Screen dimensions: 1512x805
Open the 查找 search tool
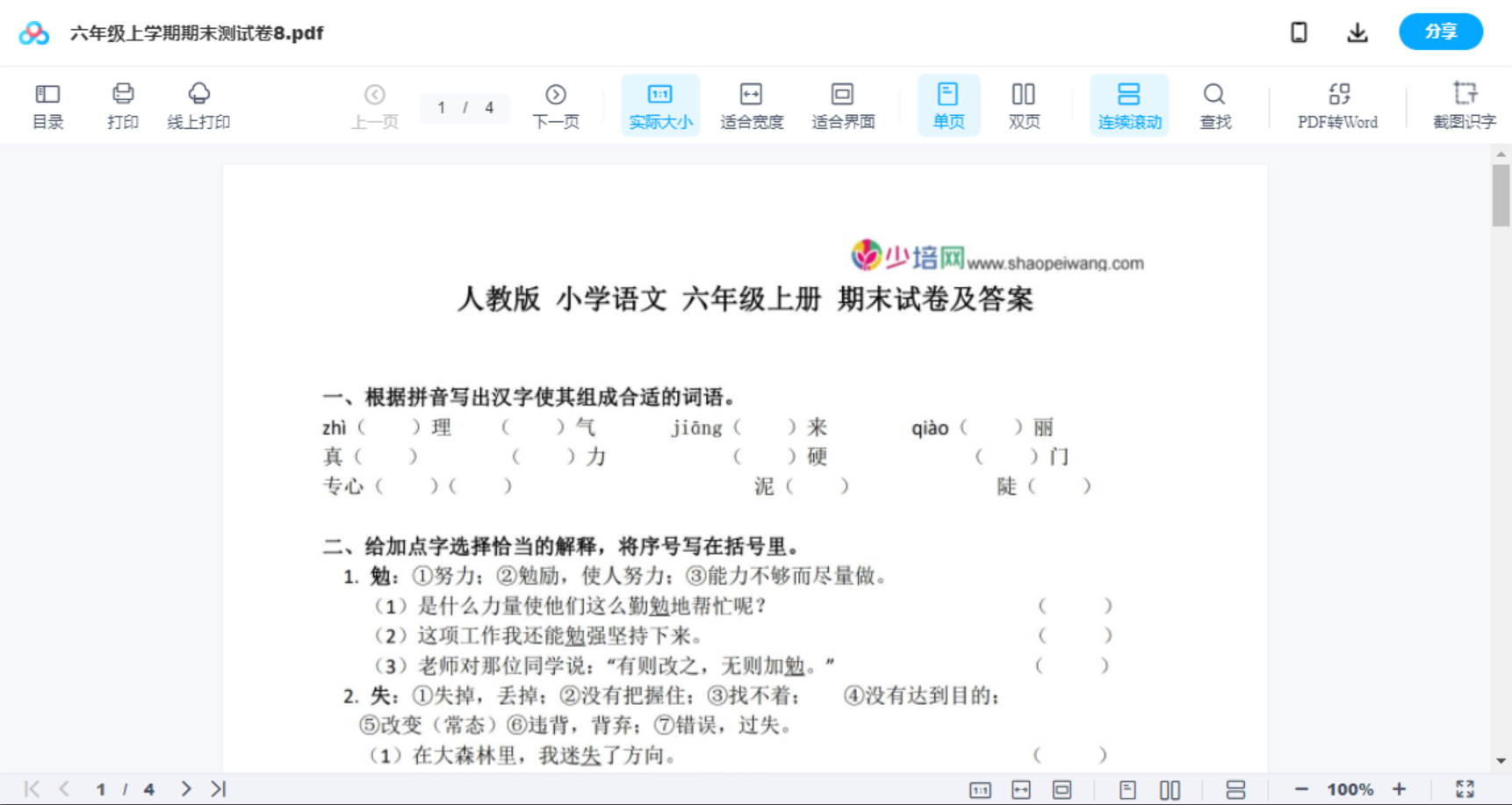tap(1214, 104)
